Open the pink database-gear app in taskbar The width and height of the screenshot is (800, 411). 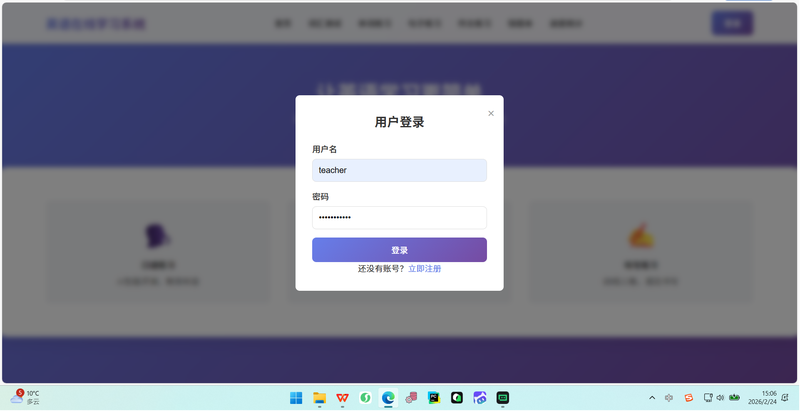(x=411, y=398)
